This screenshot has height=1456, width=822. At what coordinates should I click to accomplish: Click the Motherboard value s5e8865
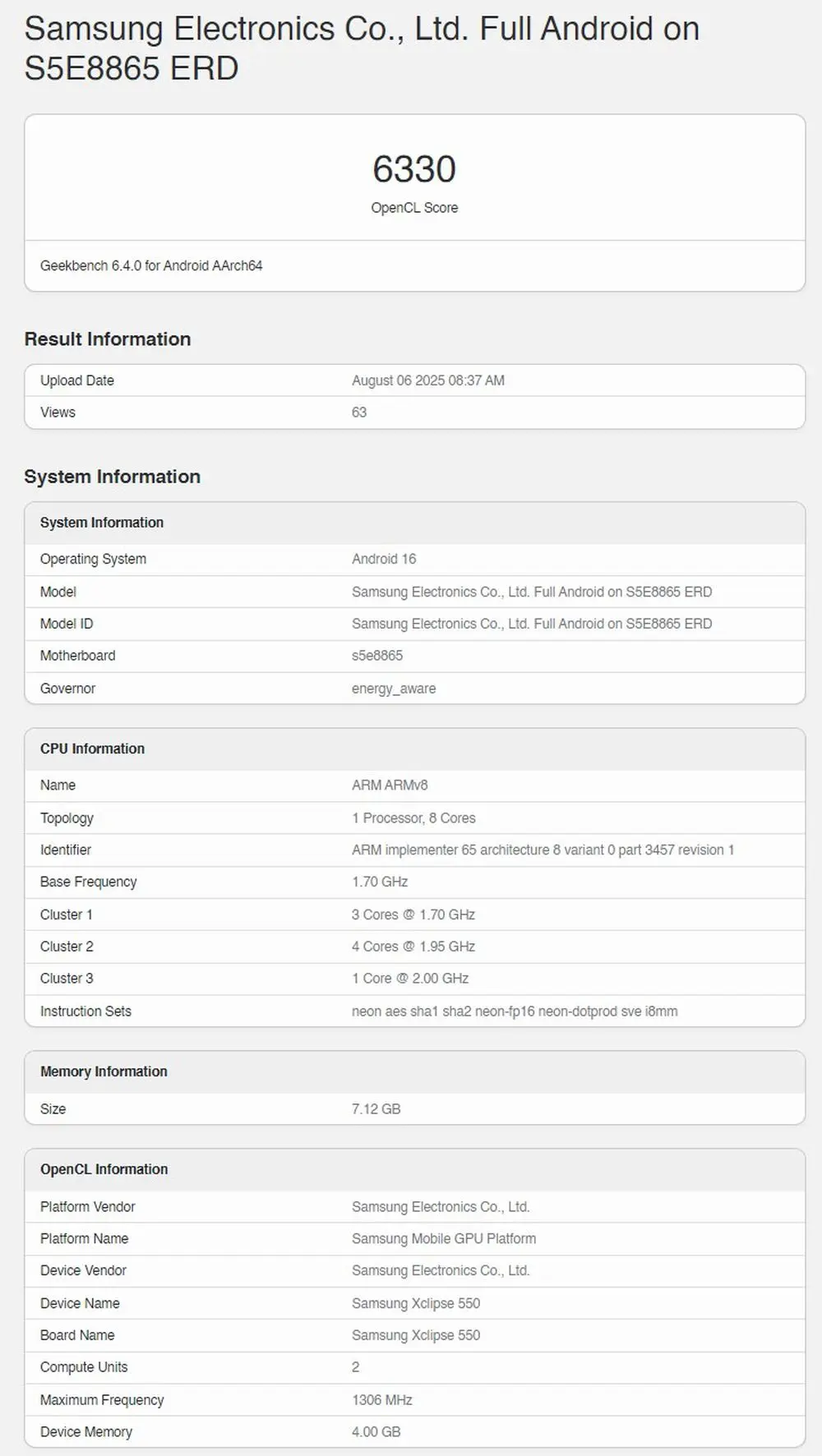[377, 656]
